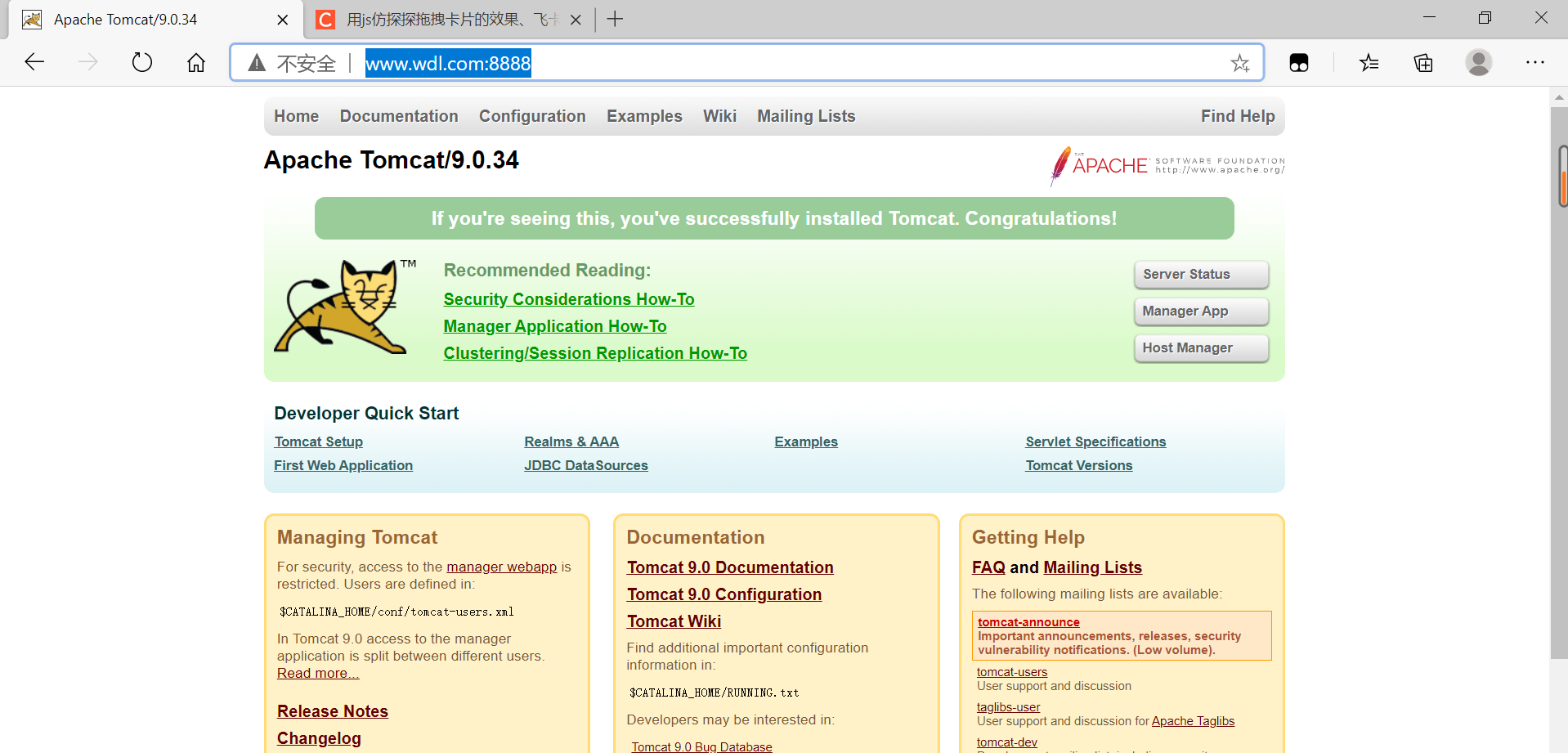Open Tomcat 9.0 Bug Database link
Viewport: 1568px width, 753px height.
(x=701, y=746)
